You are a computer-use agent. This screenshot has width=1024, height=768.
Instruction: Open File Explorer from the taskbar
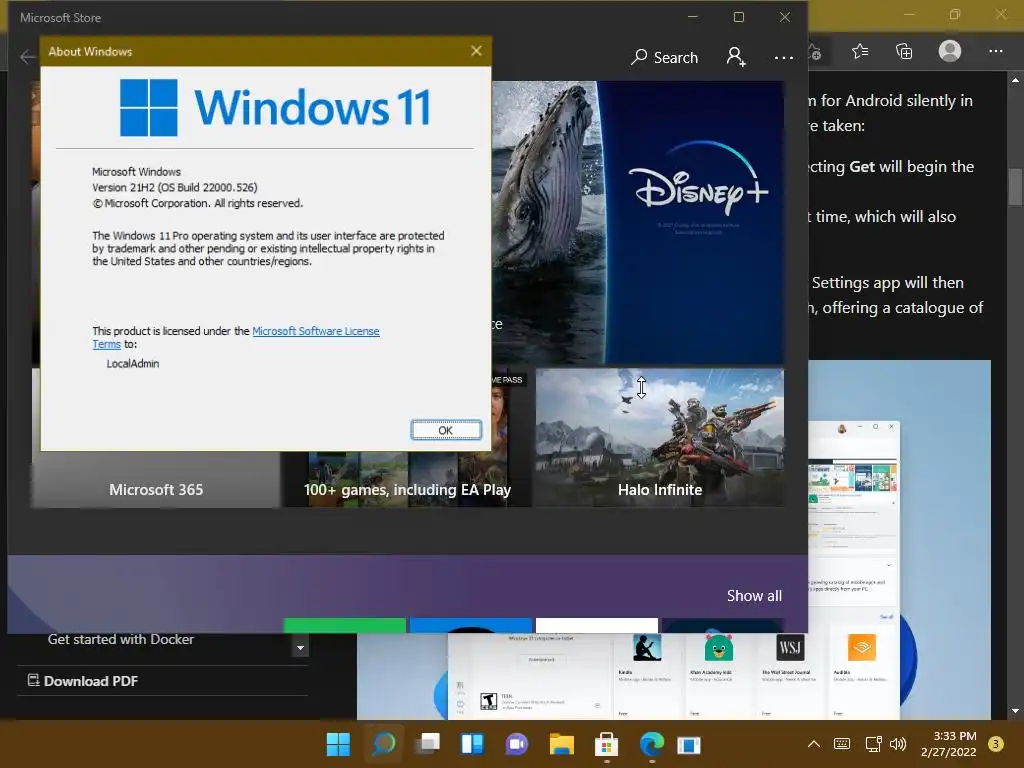(562, 744)
